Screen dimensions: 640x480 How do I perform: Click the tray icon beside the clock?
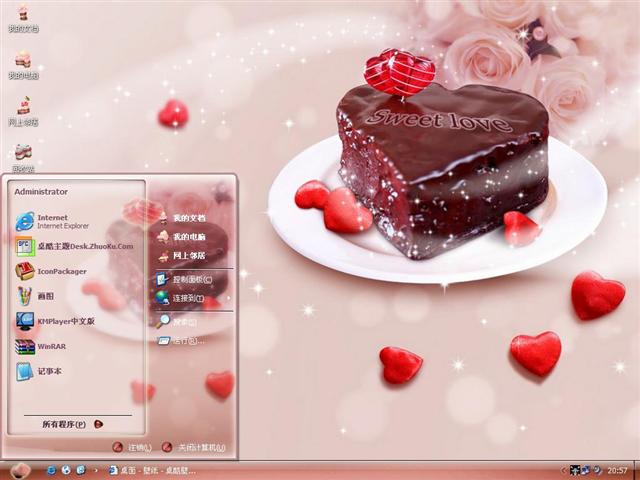pos(597,470)
